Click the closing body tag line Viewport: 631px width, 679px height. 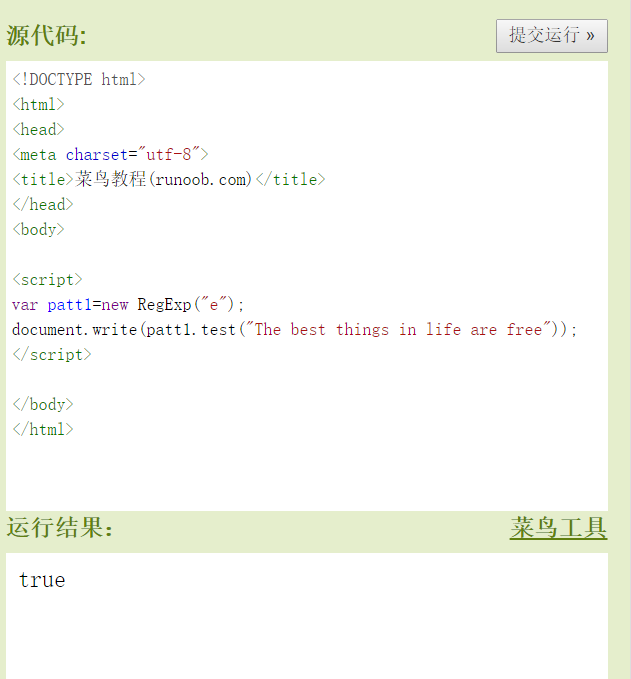(x=43, y=404)
